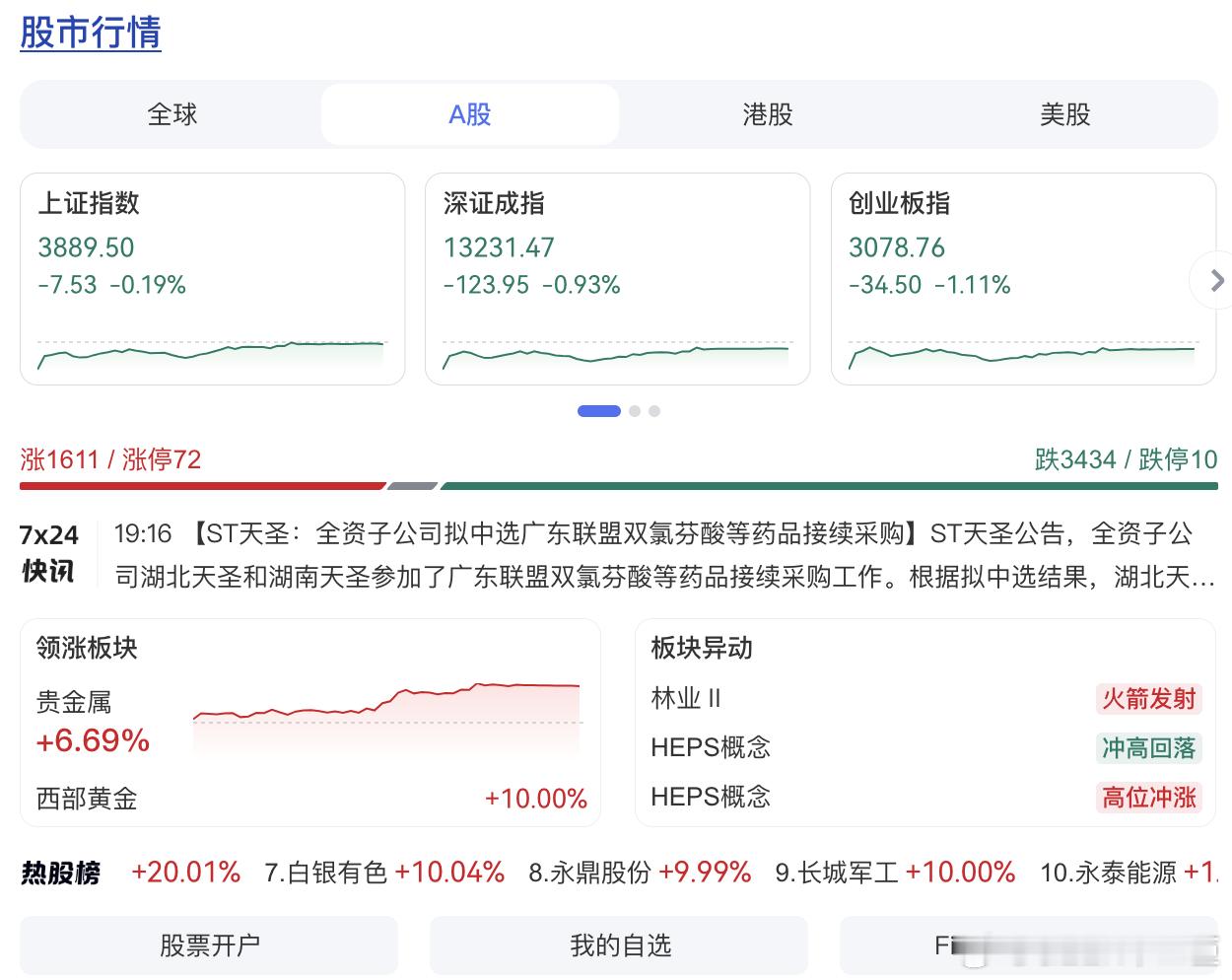Click the red rising stocks progress bar
1232x980 pixels.
(202, 486)
